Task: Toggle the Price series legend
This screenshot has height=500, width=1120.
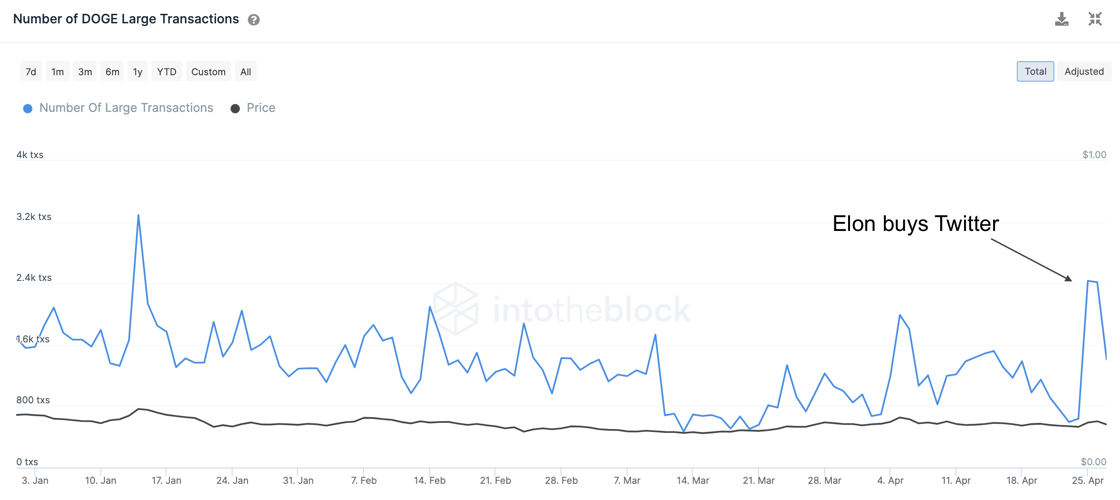Action: pos(260,108)
